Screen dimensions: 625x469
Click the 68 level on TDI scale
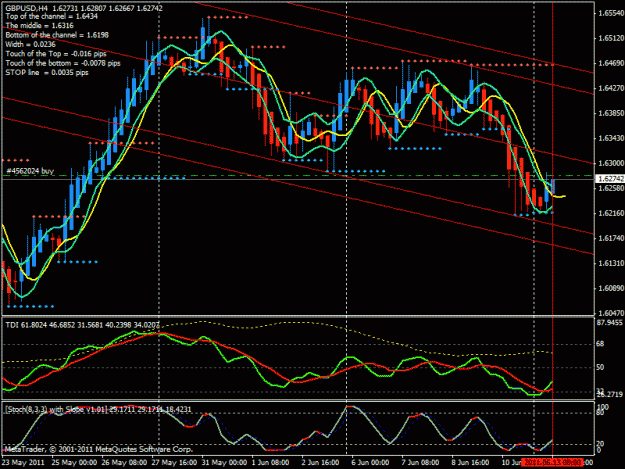pos(600,344)
